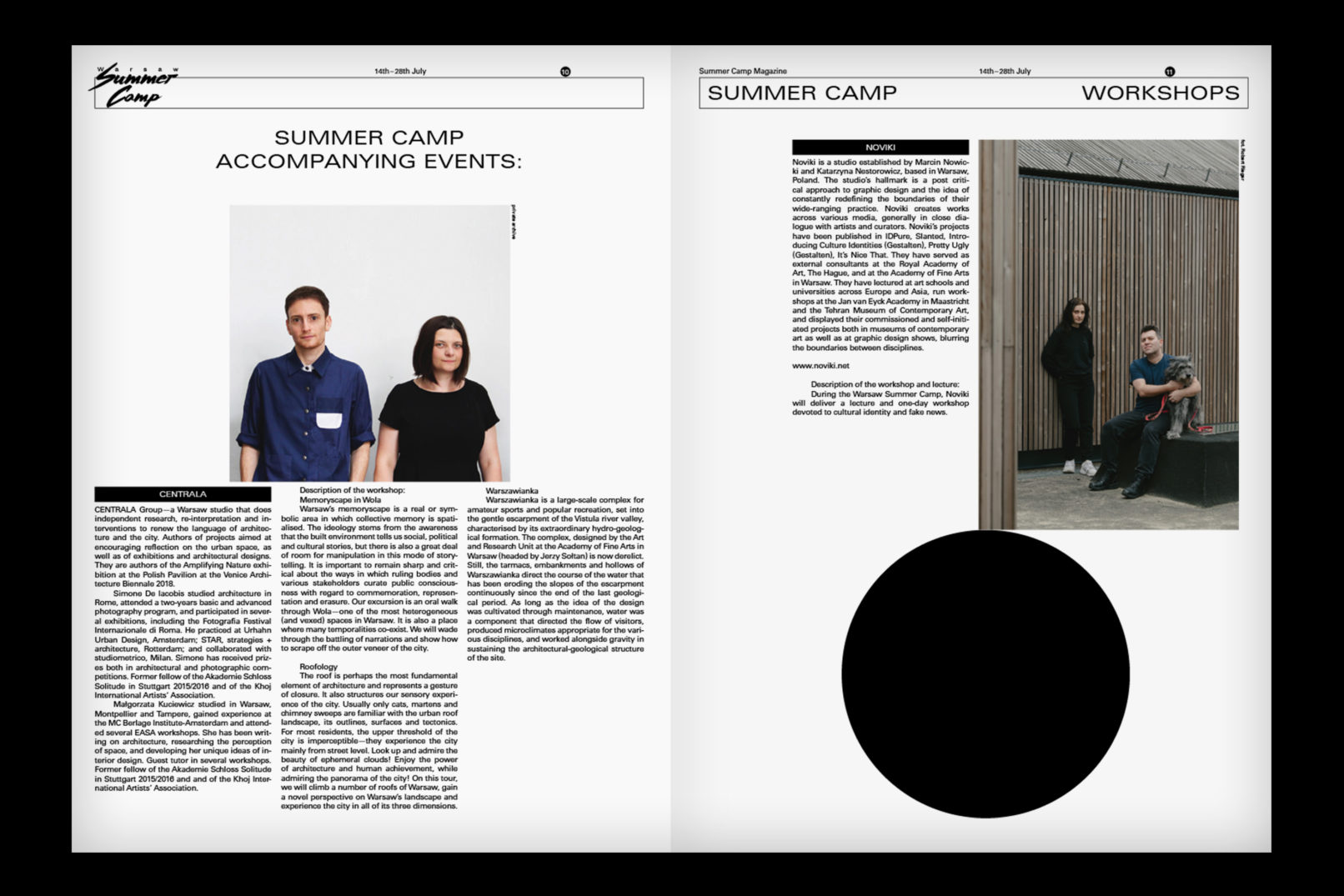
Task: Click paragraph starting 'CENTRALA Group—a Warsaw studio'
Action: pos(183,547)
